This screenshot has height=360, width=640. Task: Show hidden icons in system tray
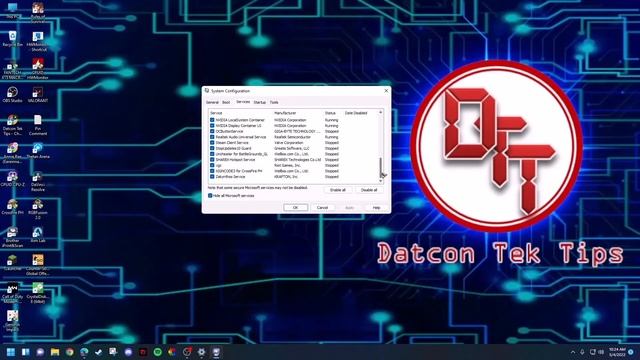point(573,352)
